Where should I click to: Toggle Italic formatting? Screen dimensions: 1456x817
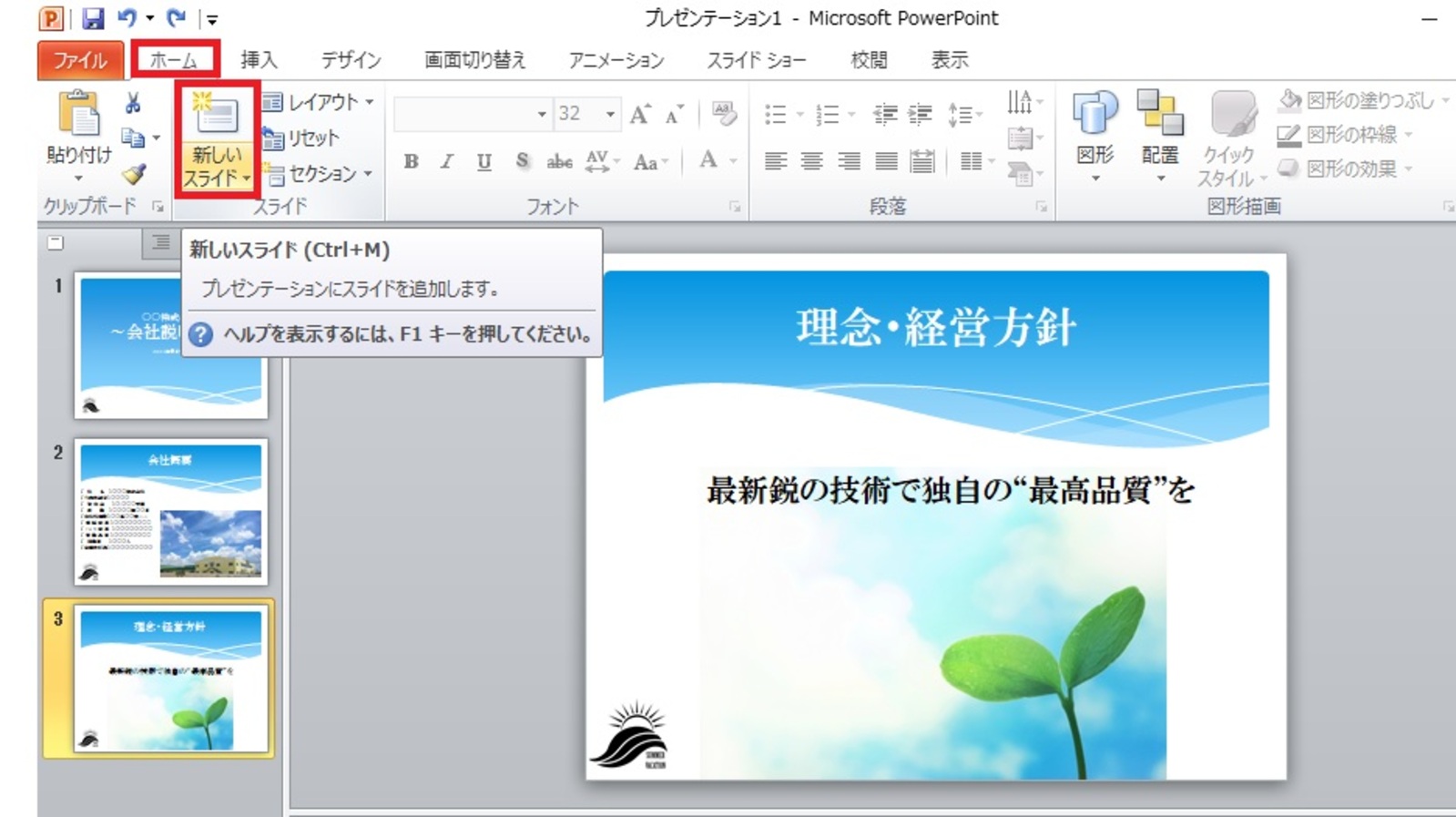click(447, 161)
